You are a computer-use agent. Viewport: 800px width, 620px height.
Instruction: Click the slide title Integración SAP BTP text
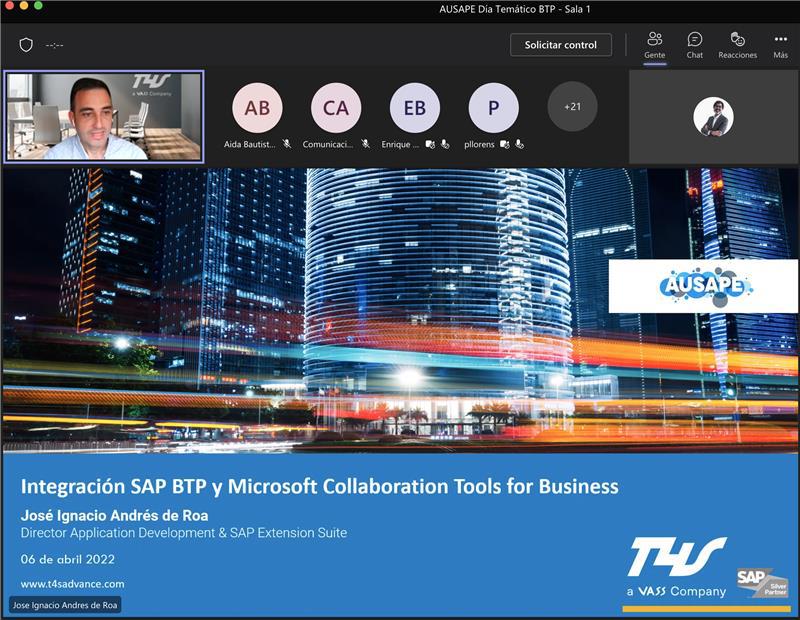(x=319, y=486)
